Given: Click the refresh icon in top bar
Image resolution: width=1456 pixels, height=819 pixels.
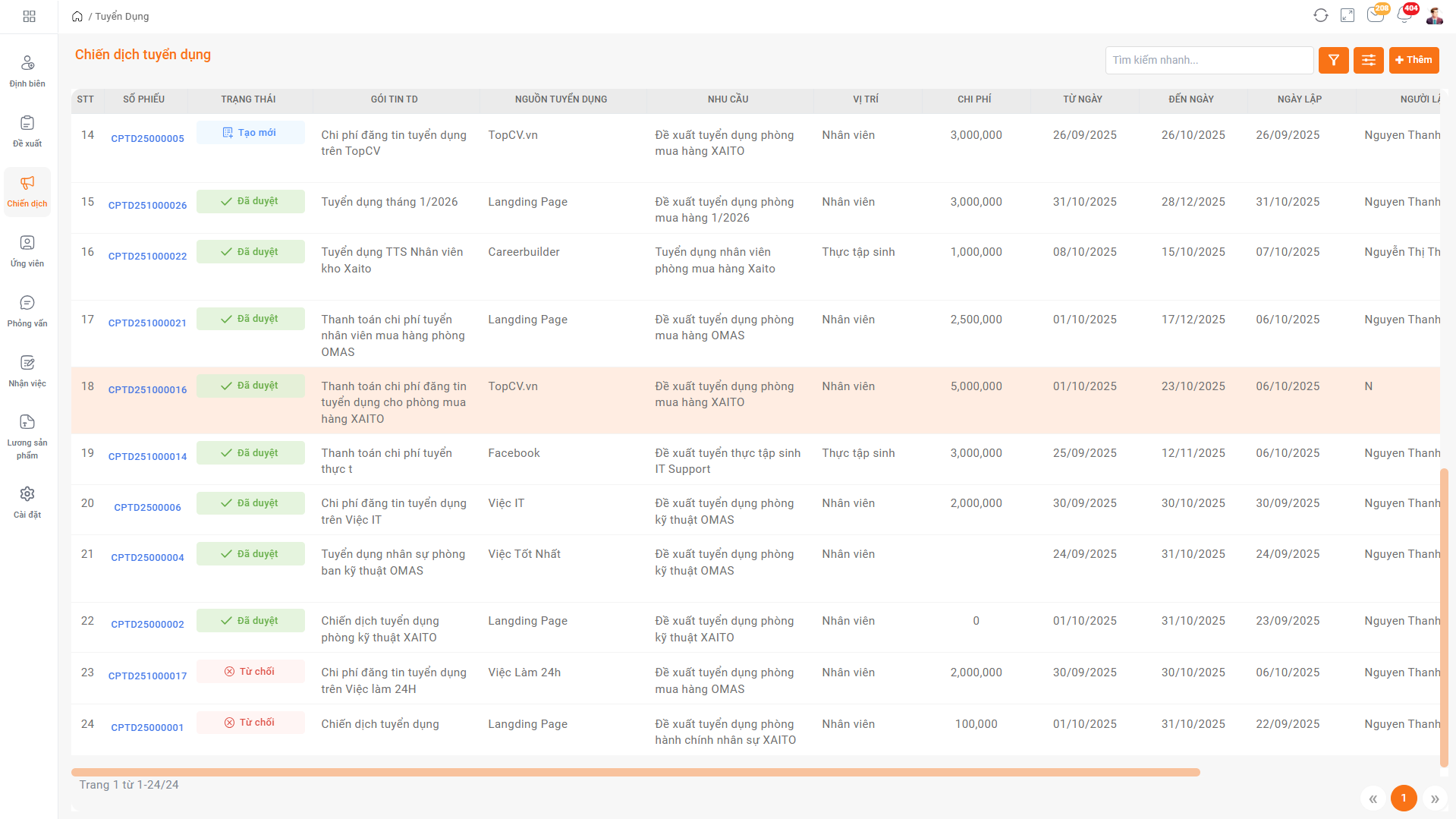Looking at the screenshot, I should tap(1320, 16).
